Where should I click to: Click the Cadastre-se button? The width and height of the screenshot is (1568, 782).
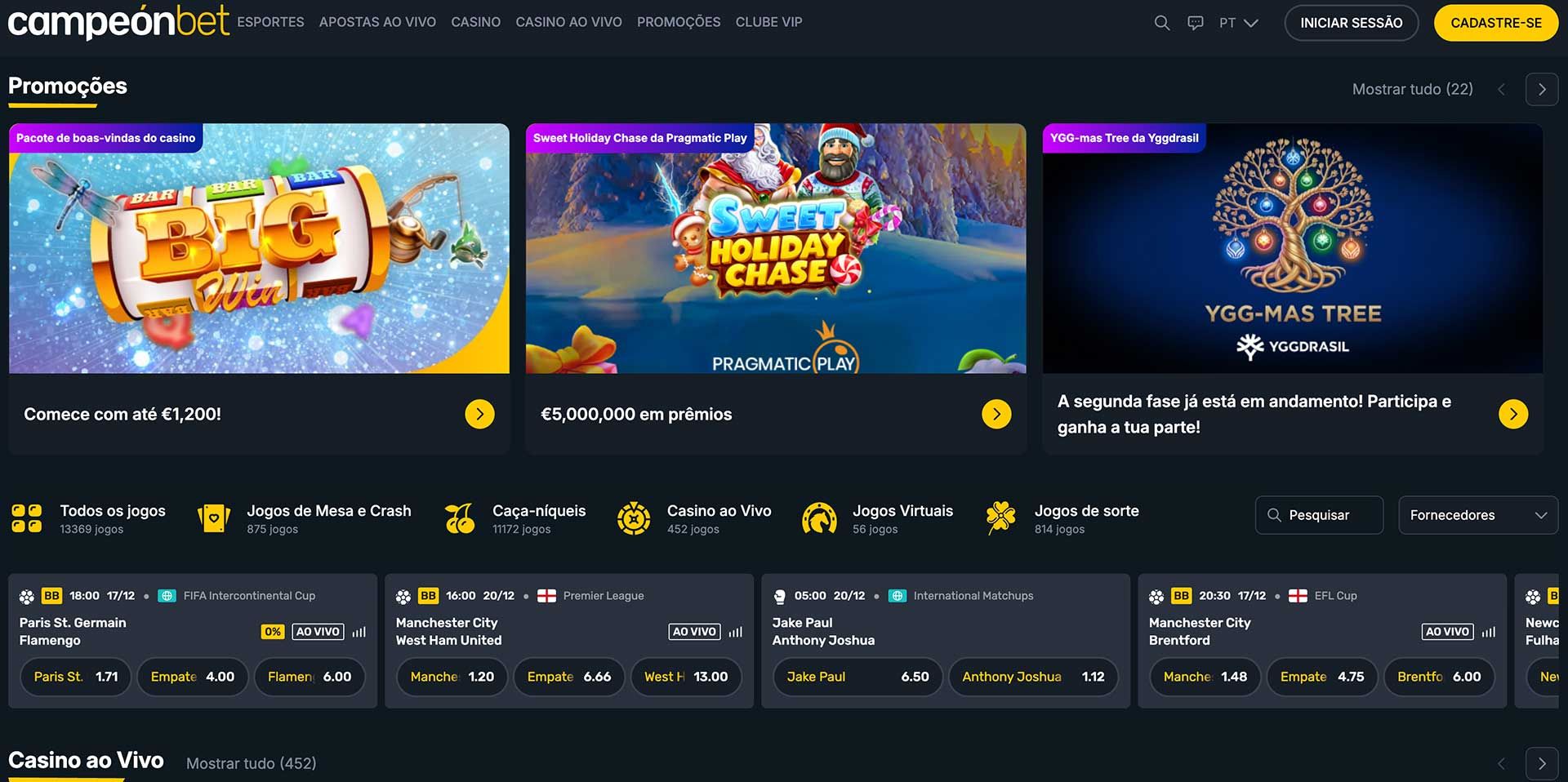1496,23
